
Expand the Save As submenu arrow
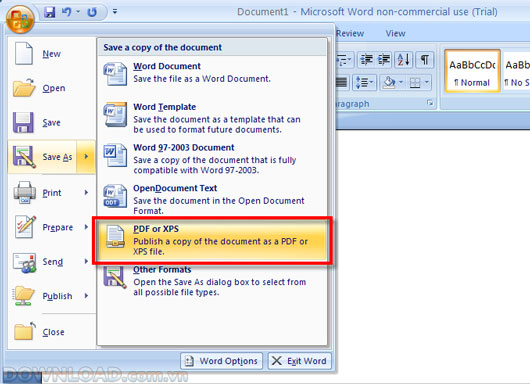(x=86, y=157)
